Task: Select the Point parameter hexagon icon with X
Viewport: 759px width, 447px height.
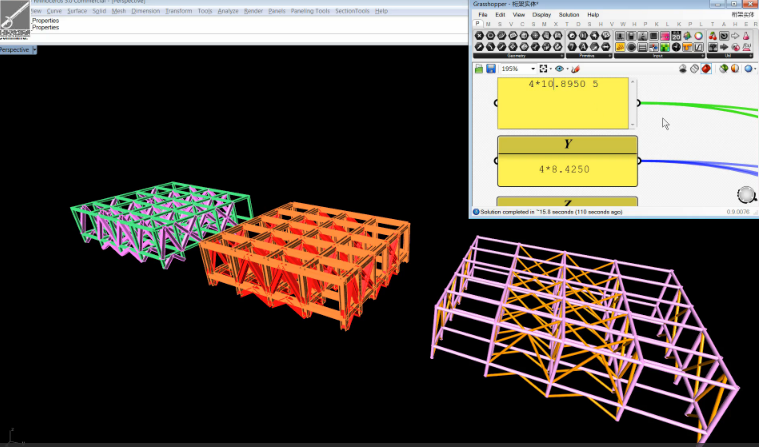Action: (479, 36)
